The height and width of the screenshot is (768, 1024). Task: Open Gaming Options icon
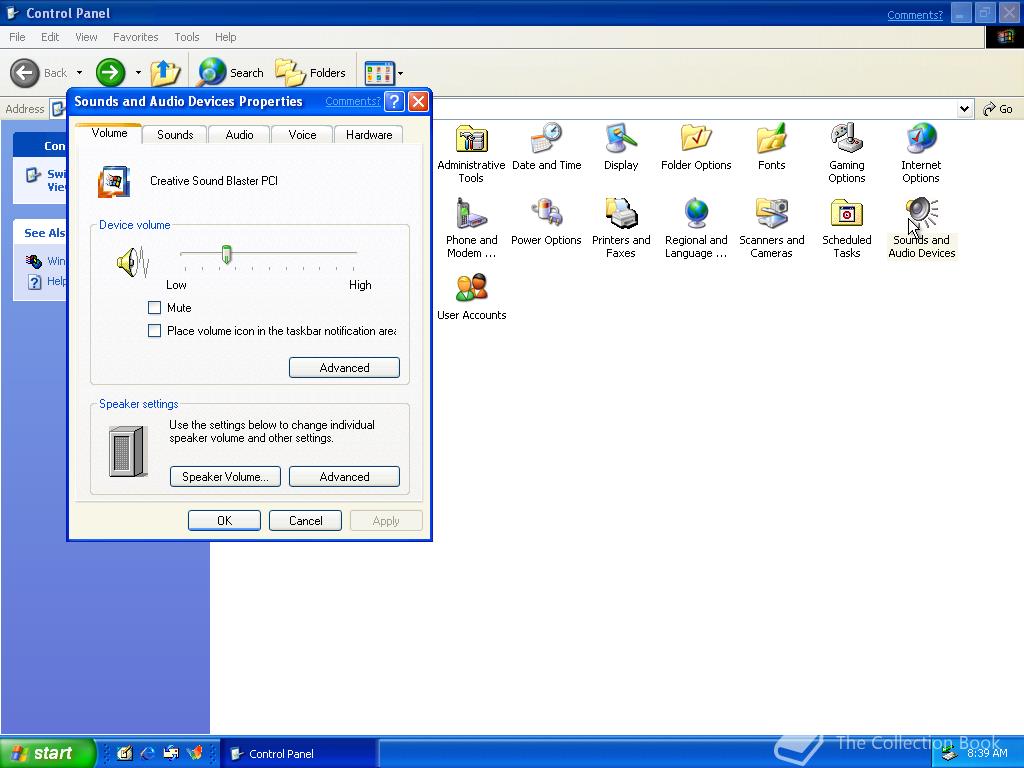pyautogui.click(x=846, y=153)
